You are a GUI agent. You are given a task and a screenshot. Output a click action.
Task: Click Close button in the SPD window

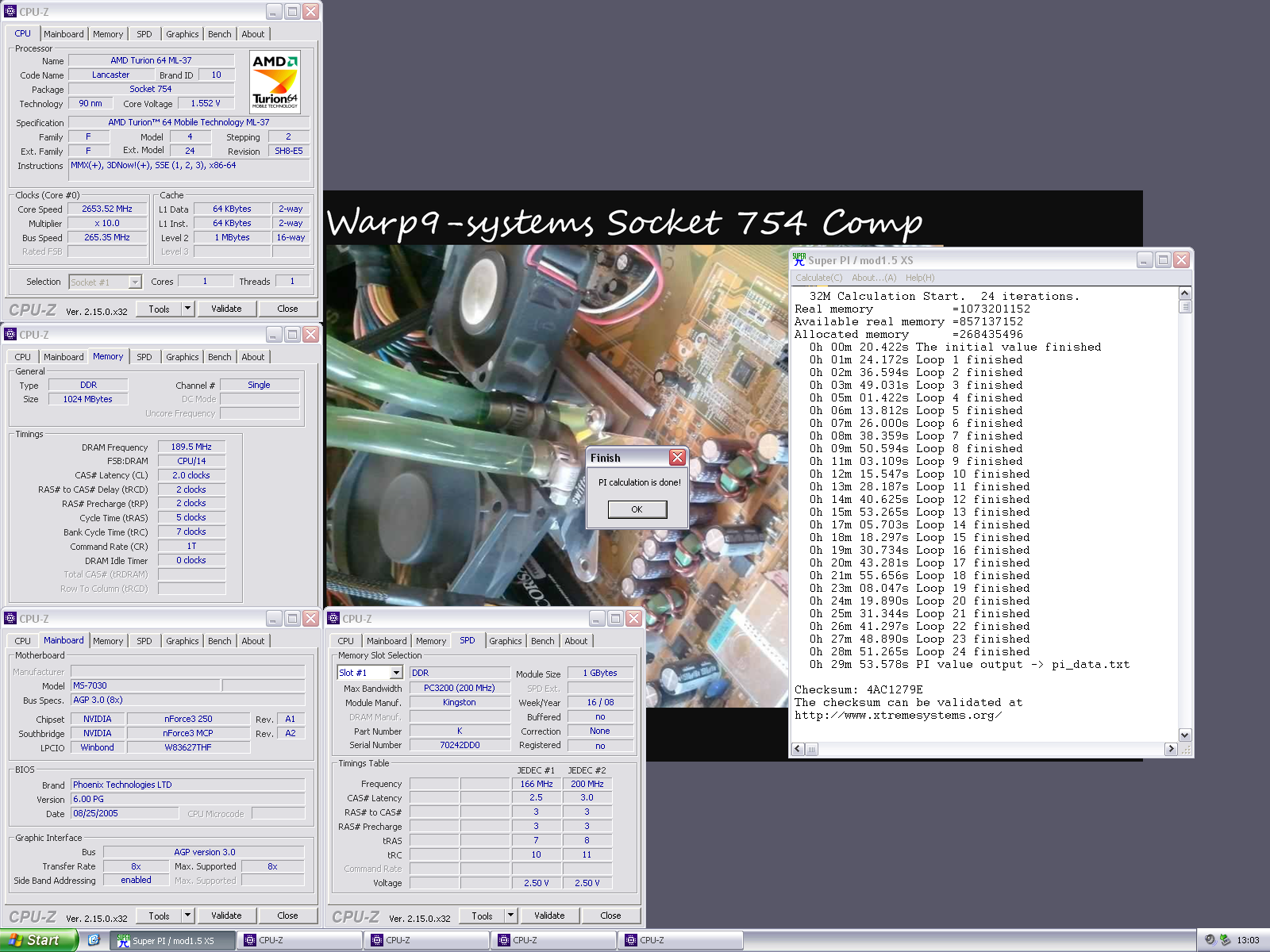[x=610, y=916]
